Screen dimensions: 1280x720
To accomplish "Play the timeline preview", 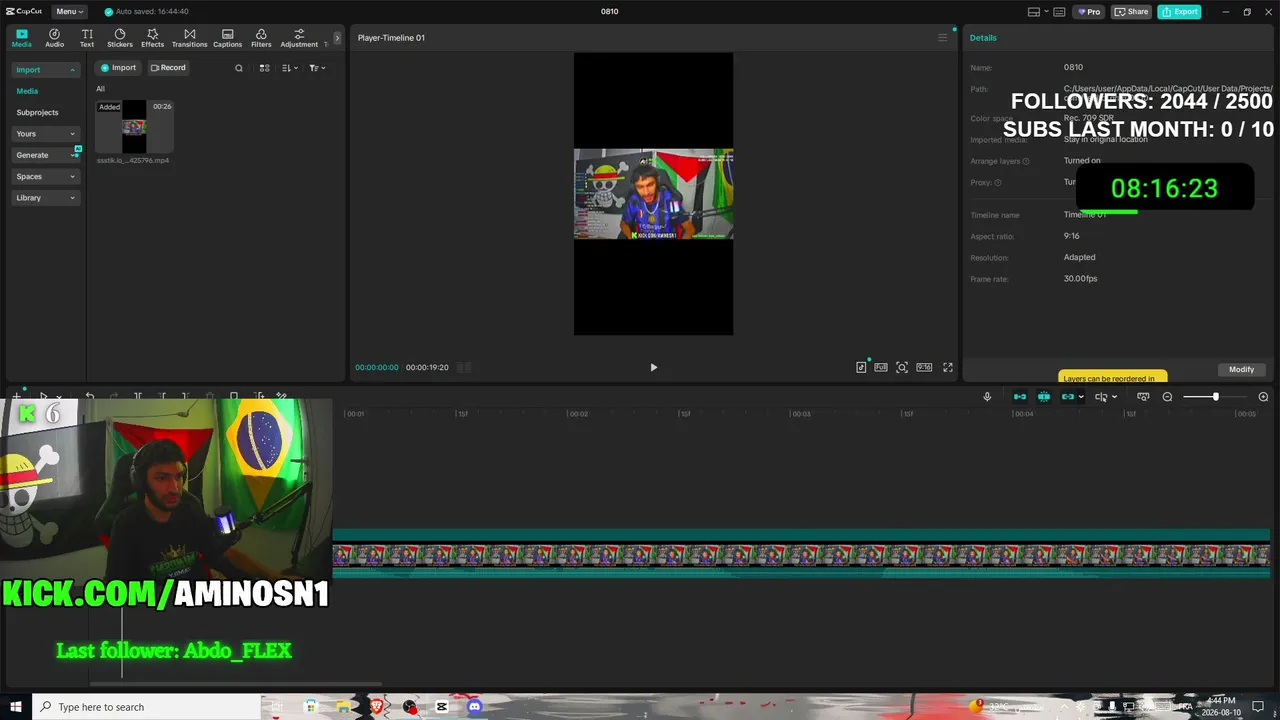I will click(x=653, y=367).
